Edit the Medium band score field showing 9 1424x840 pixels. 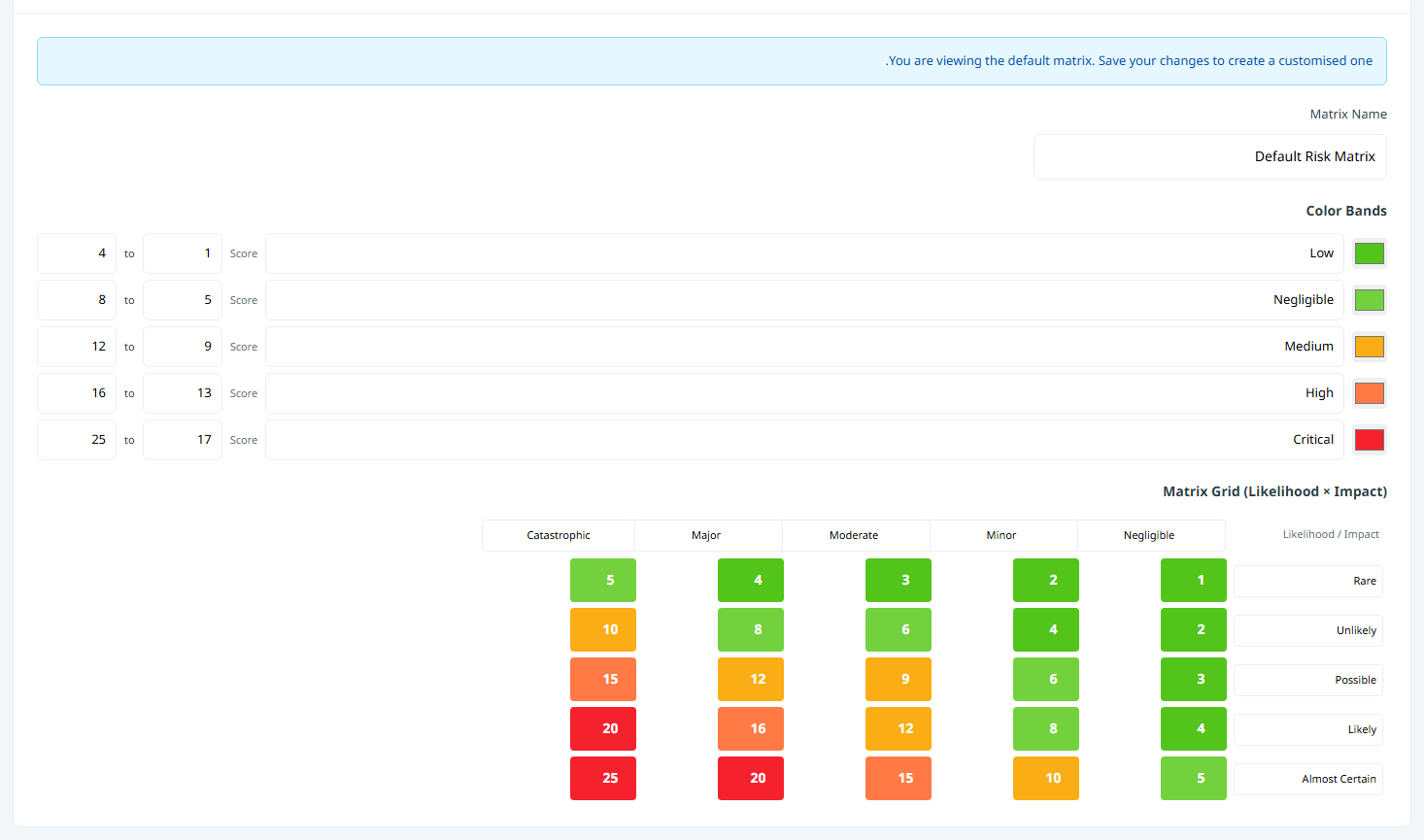click(183, 347)
